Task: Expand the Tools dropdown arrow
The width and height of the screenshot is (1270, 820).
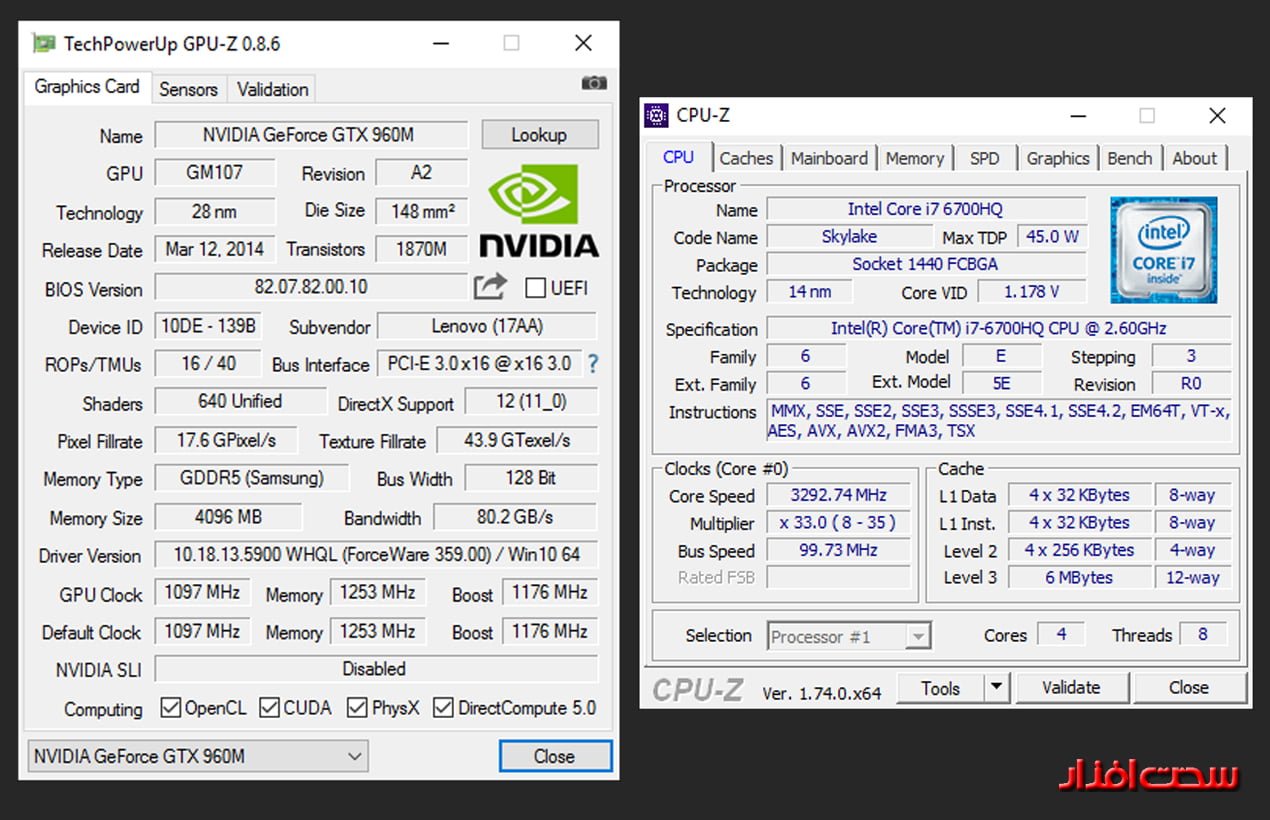Action: pyautogui.click(x=996, y=687)
